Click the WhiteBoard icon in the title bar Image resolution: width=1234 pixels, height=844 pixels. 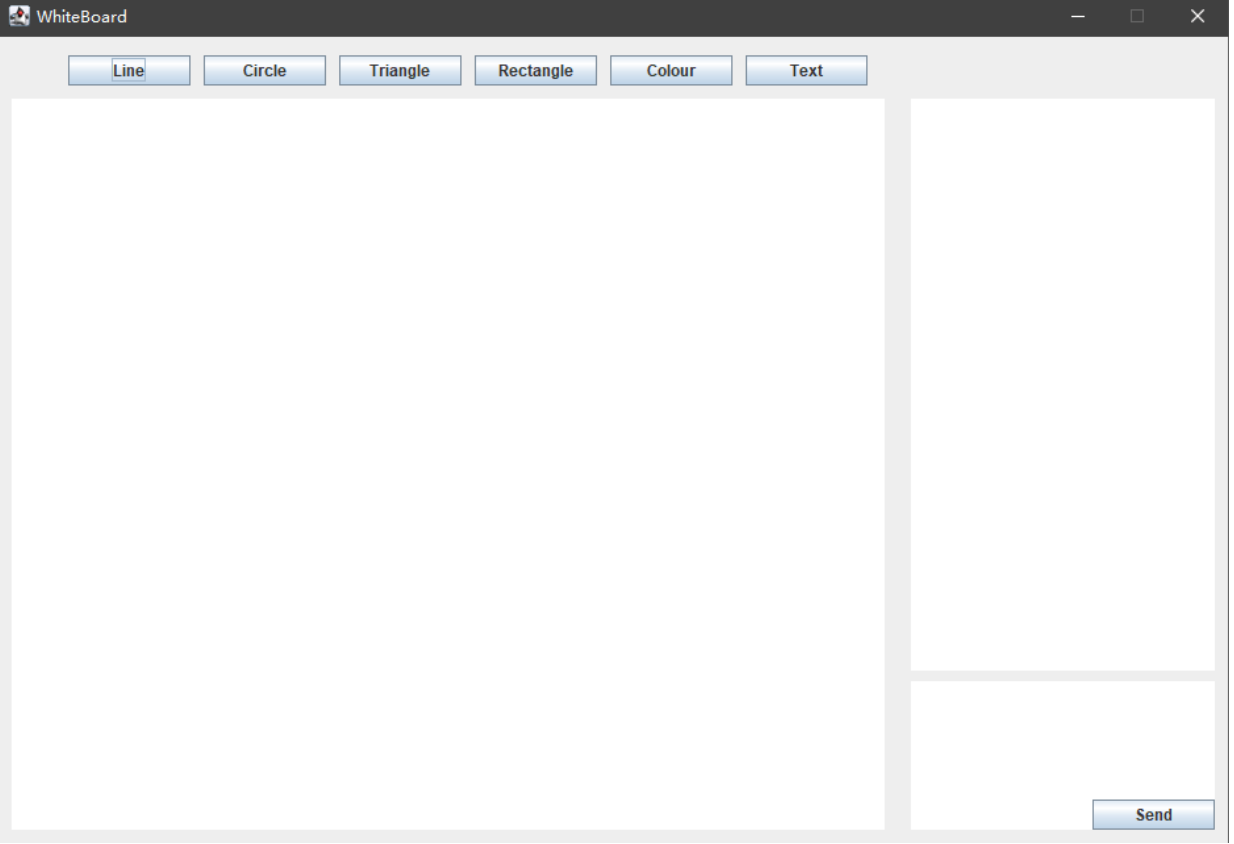coord(15,14)
